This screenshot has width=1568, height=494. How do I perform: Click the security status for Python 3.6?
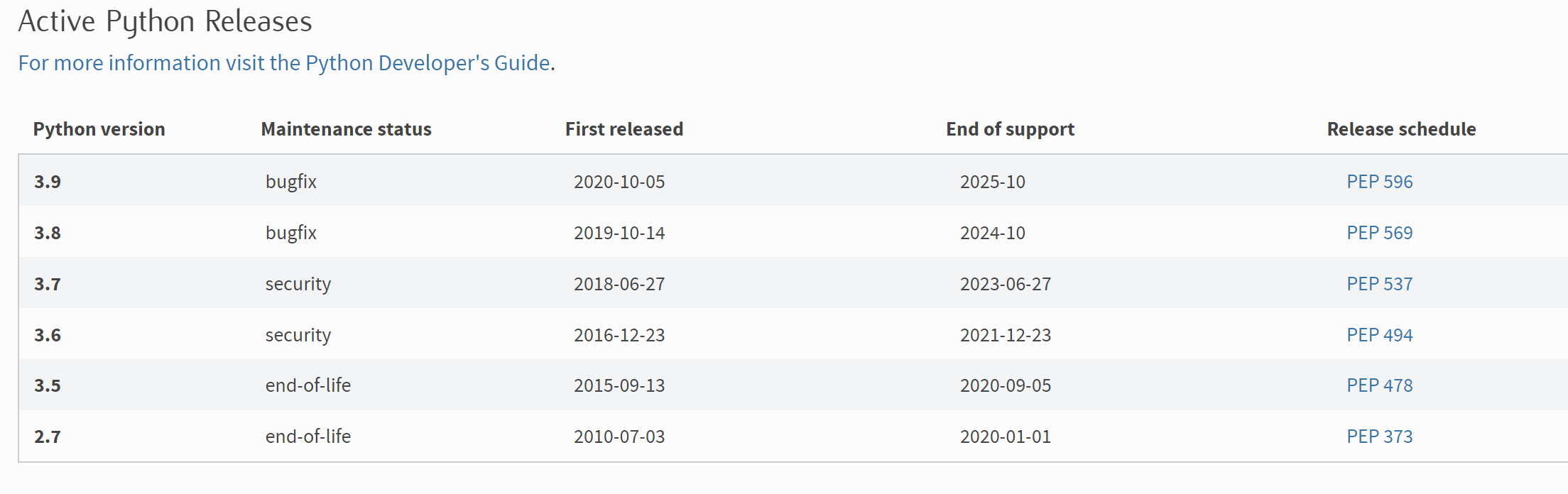[298, 335]
